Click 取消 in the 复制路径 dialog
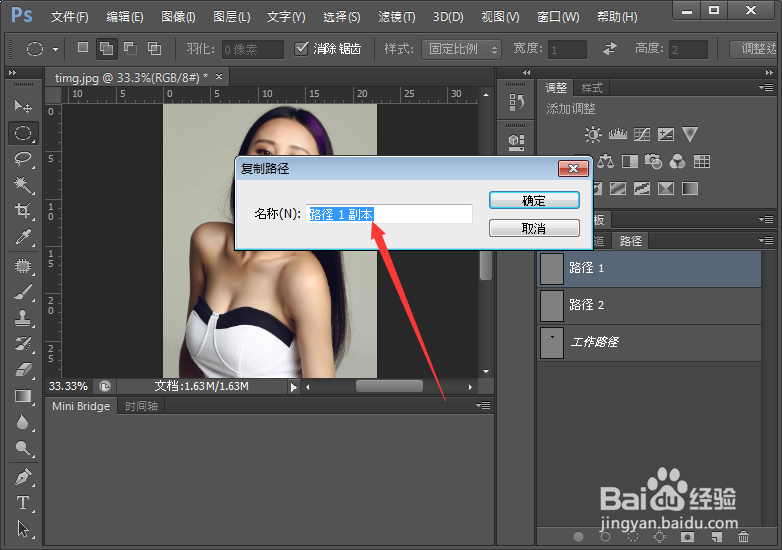The image size is (782, 550). click(534, 228)
